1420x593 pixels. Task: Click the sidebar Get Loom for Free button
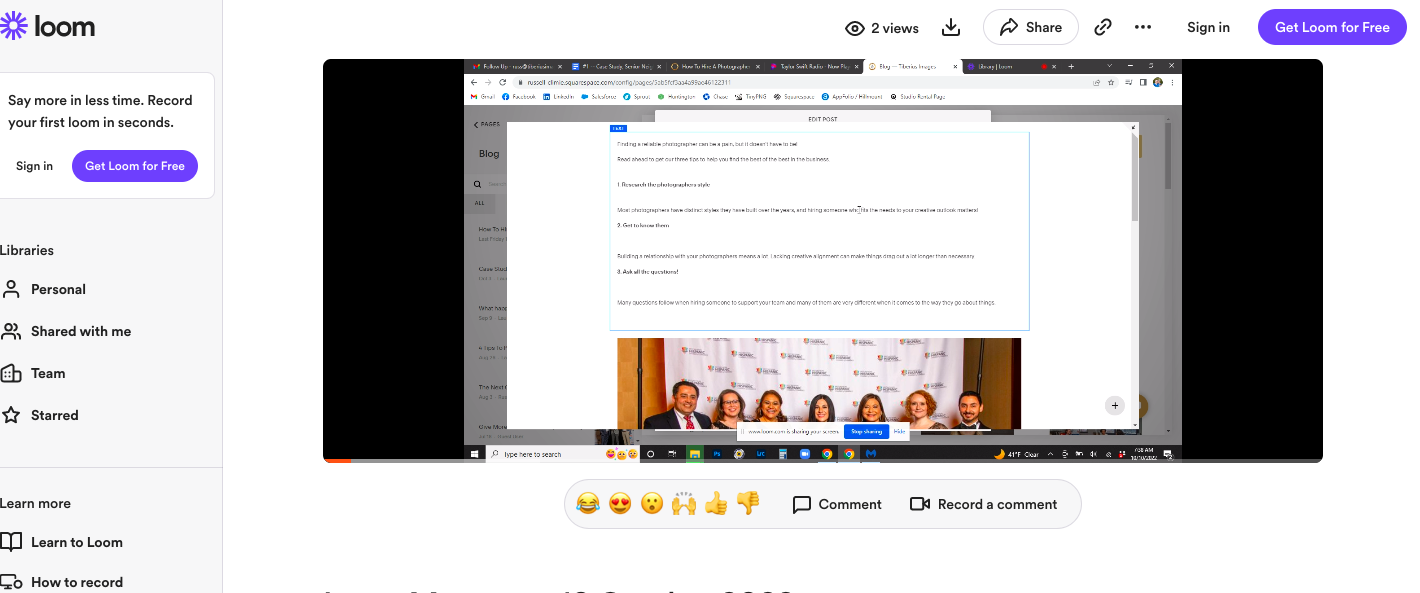pyautogui.click(x=135, y=166)
